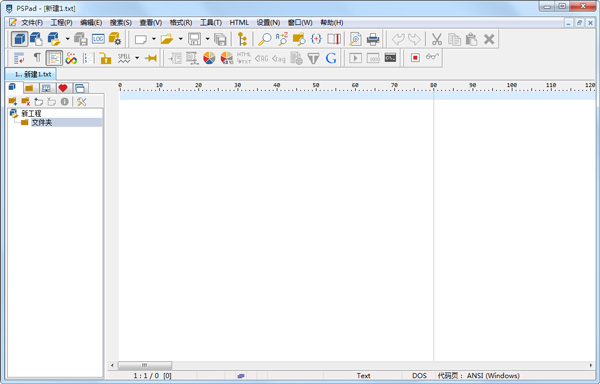Click the matching bracket icon
The width and height of the screenshot is (600, 384).
tap(316, 39)
